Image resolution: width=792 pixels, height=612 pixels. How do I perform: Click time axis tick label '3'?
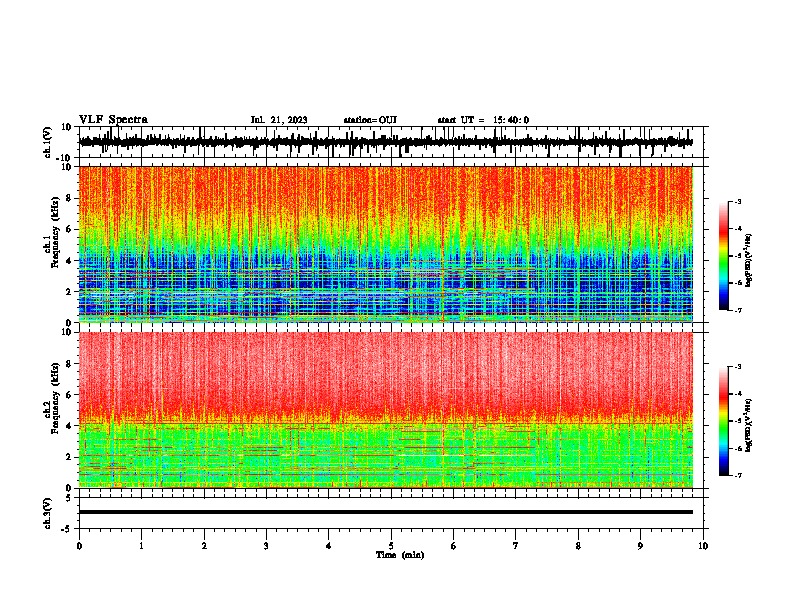tap(266, 546)
